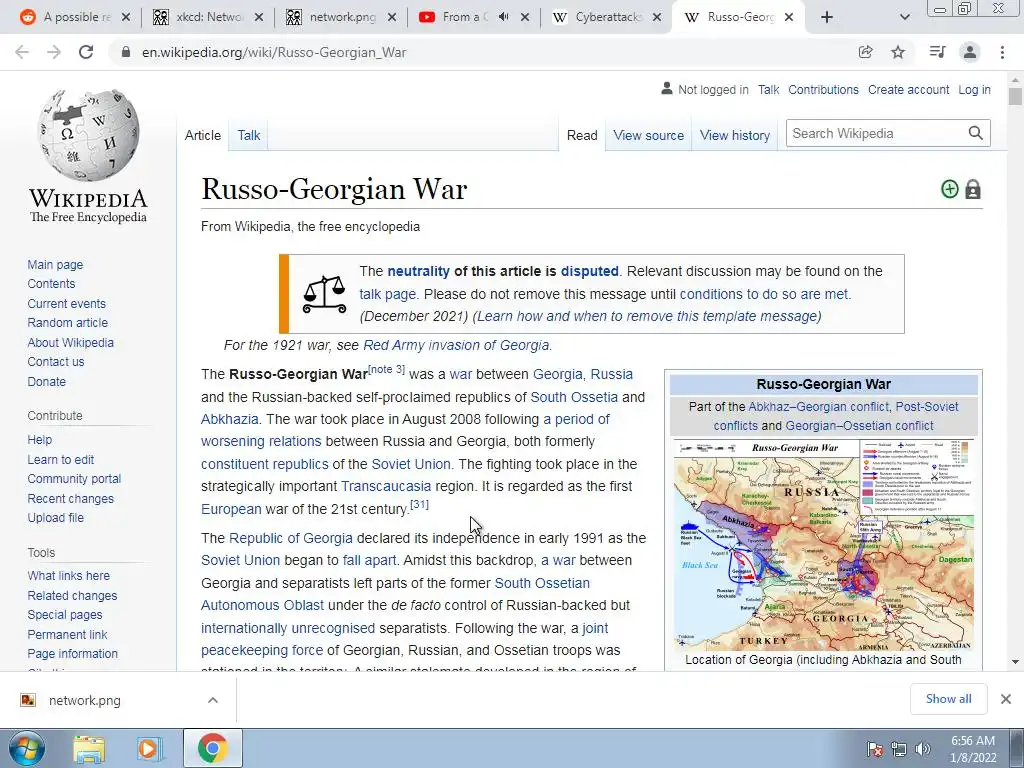Click the network tray icon
This screenshot has height=768, width=1024.
899,749
